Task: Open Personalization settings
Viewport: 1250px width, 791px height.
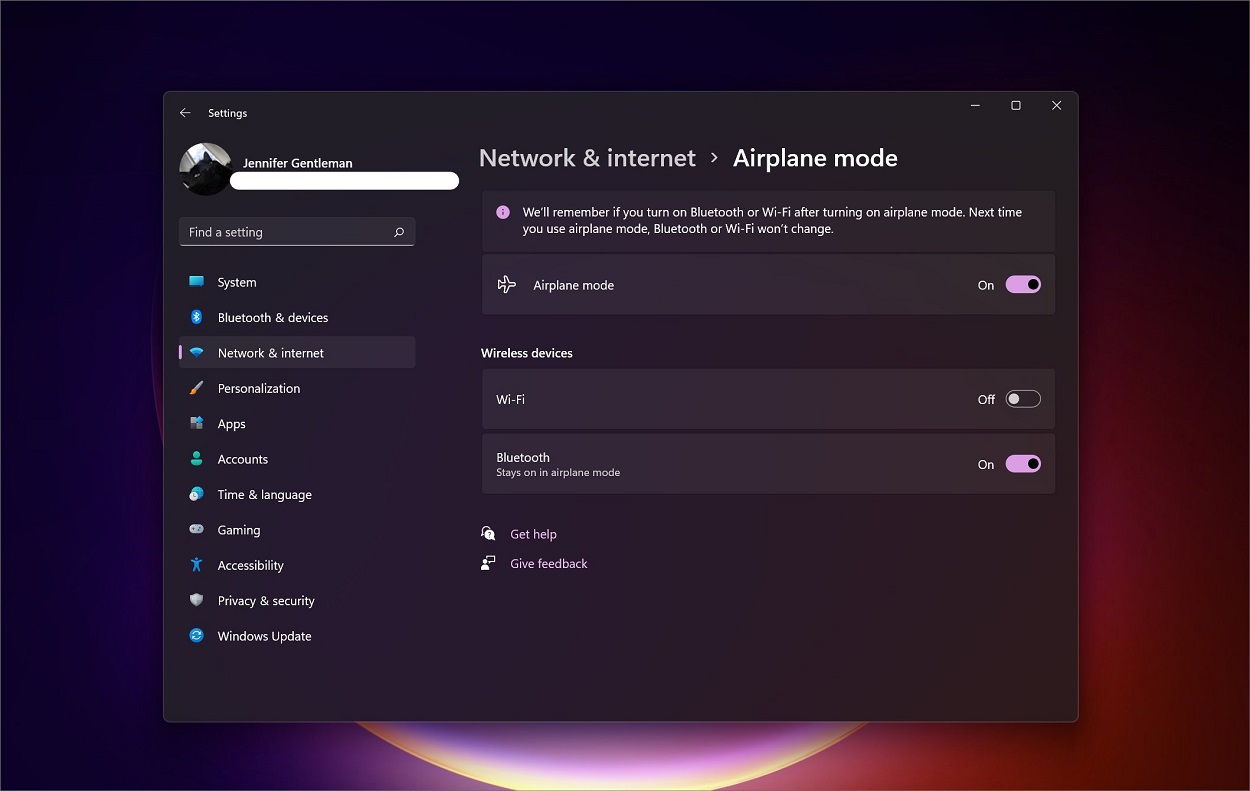Action: [297, 388]
